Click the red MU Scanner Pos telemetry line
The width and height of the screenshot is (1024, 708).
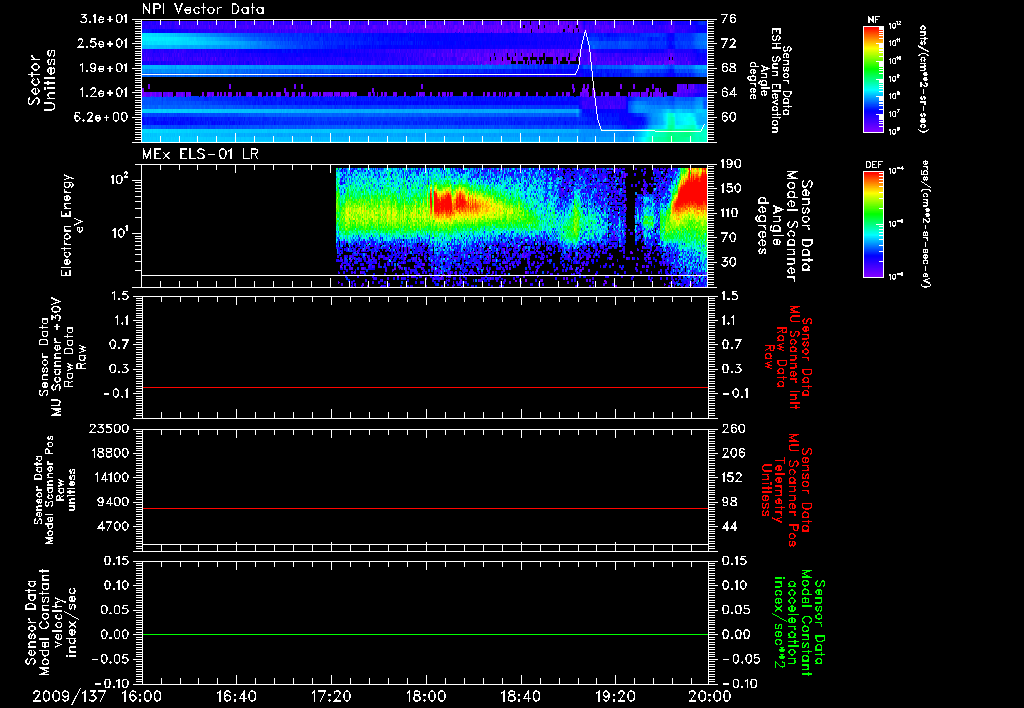point(425,508)
